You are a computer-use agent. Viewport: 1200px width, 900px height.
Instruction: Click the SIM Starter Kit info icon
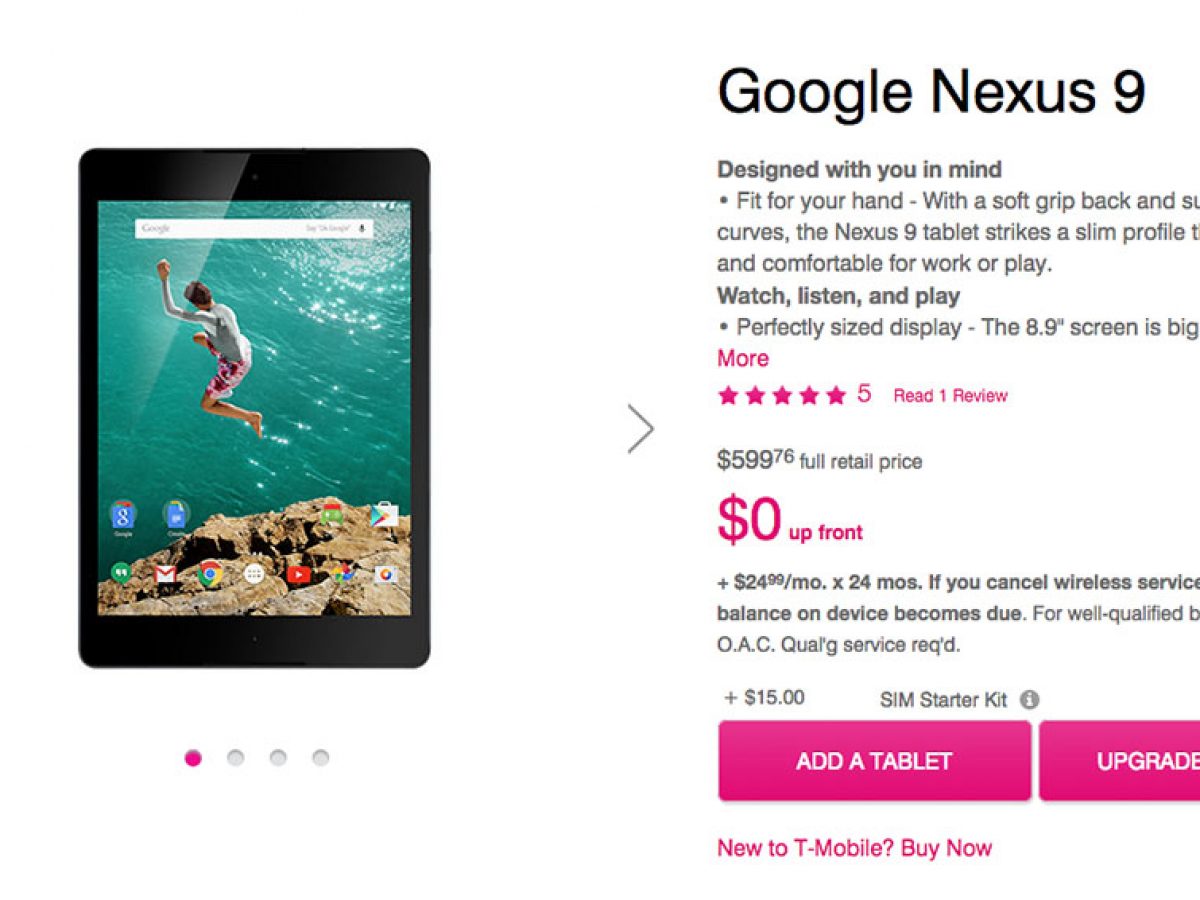click(x=1029, y=700)
